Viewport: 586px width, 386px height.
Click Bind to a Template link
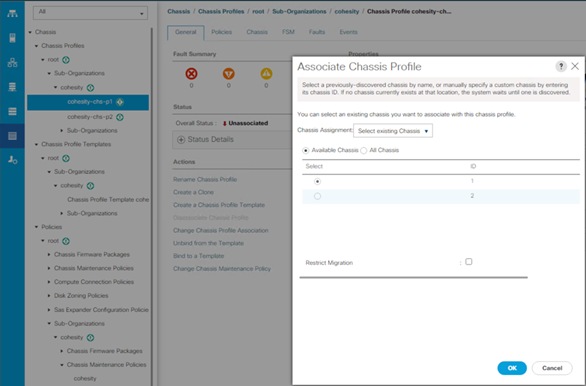pyautogui.click(x=198, y=256)
